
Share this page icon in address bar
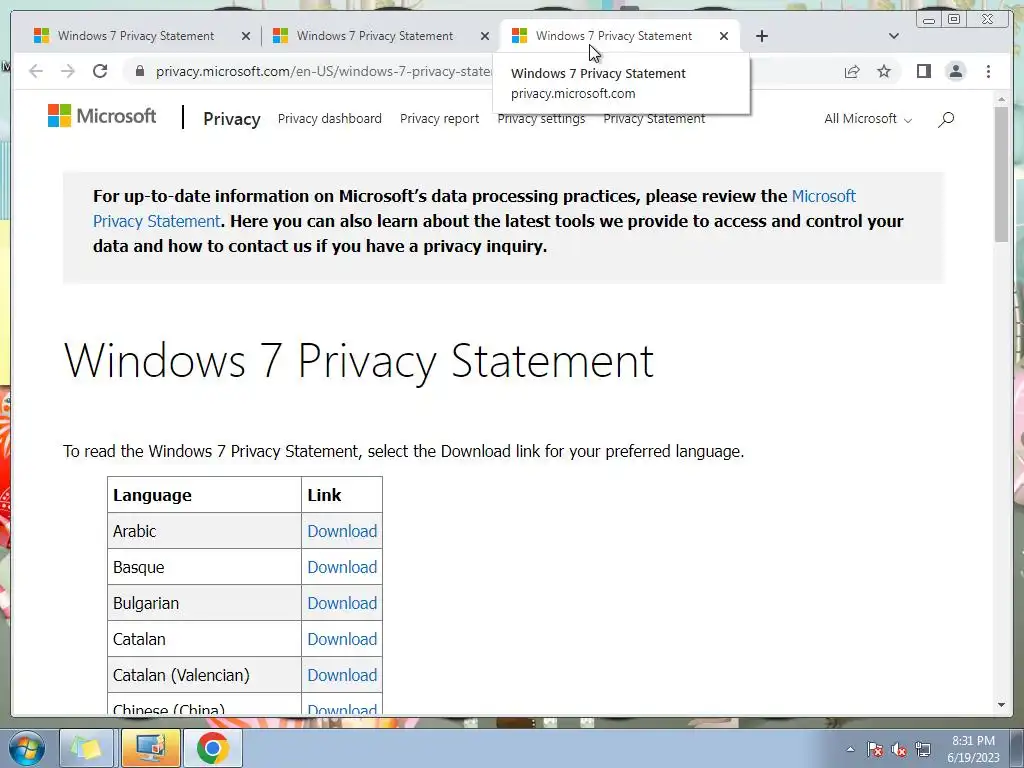coord(852,71)
